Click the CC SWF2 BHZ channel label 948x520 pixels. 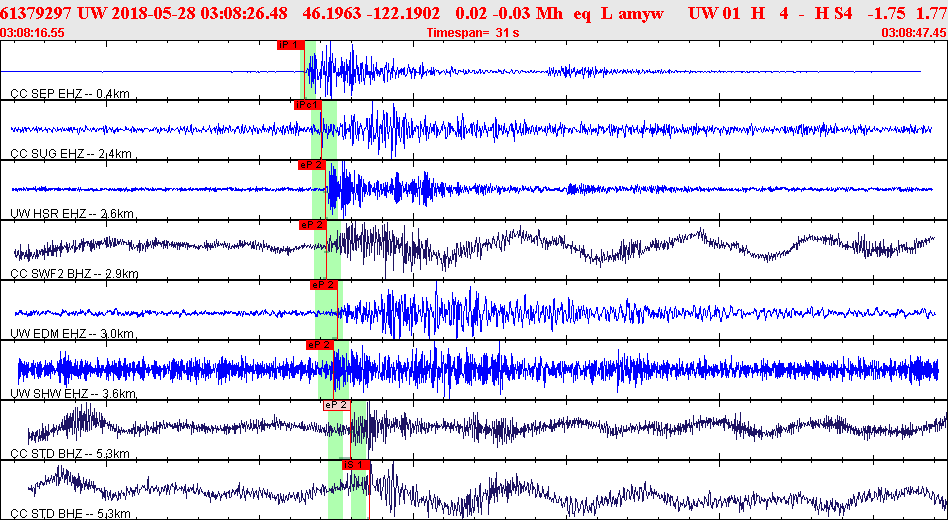point(74,274)
